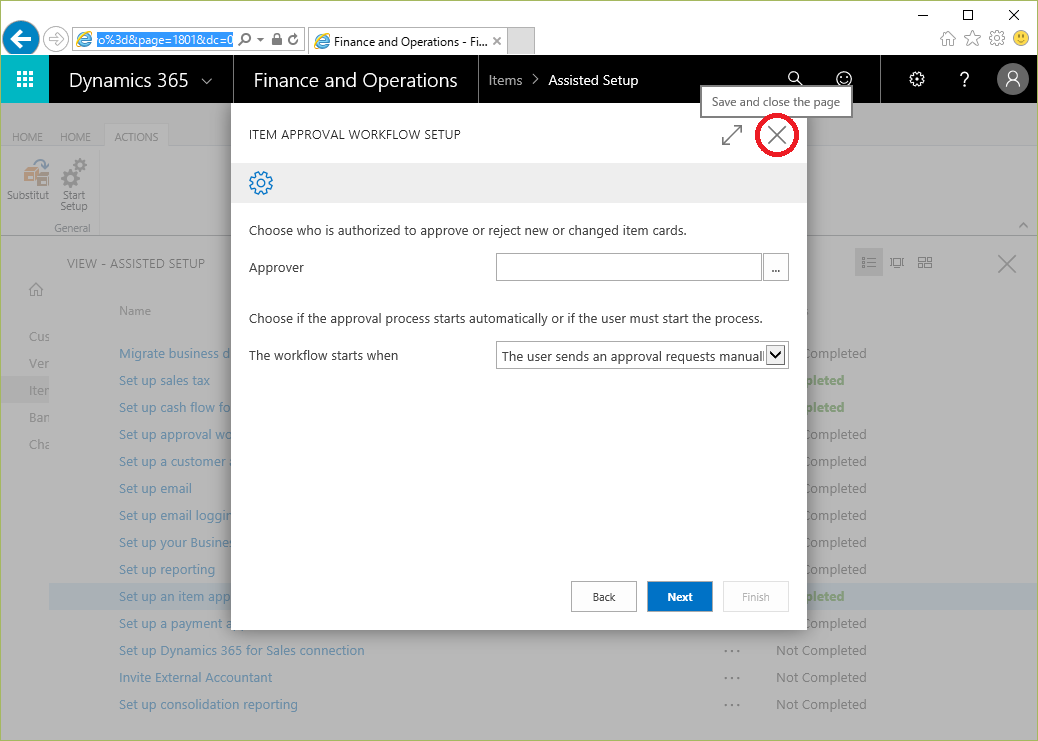The image size is (1038, 741).
Task: Click the browser back arrow button
Action: (x=21, y=39)
